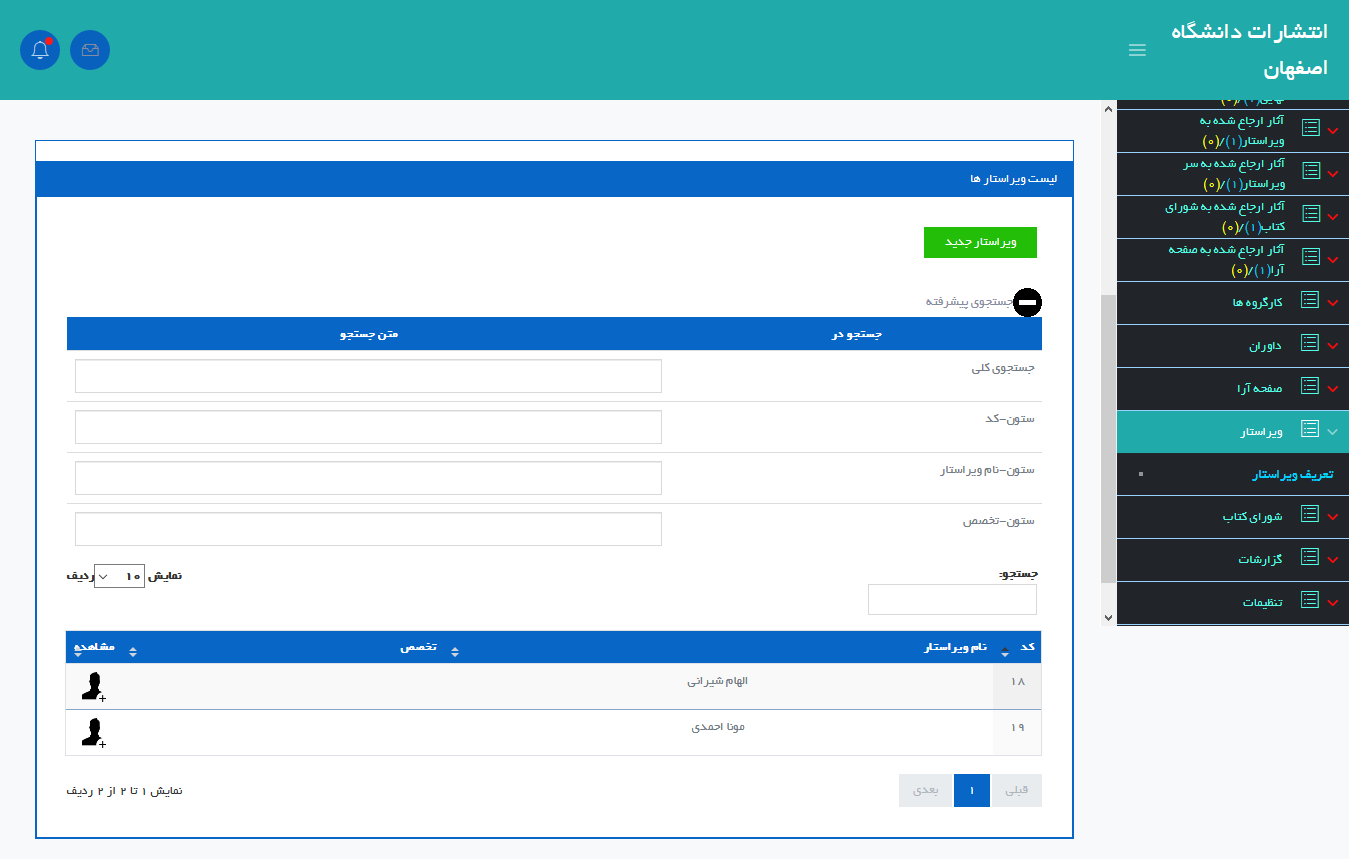The image size is (1349, 859).
Task: Click the list icon beside تنظیمات
Action: click(x=1309, y=600)
